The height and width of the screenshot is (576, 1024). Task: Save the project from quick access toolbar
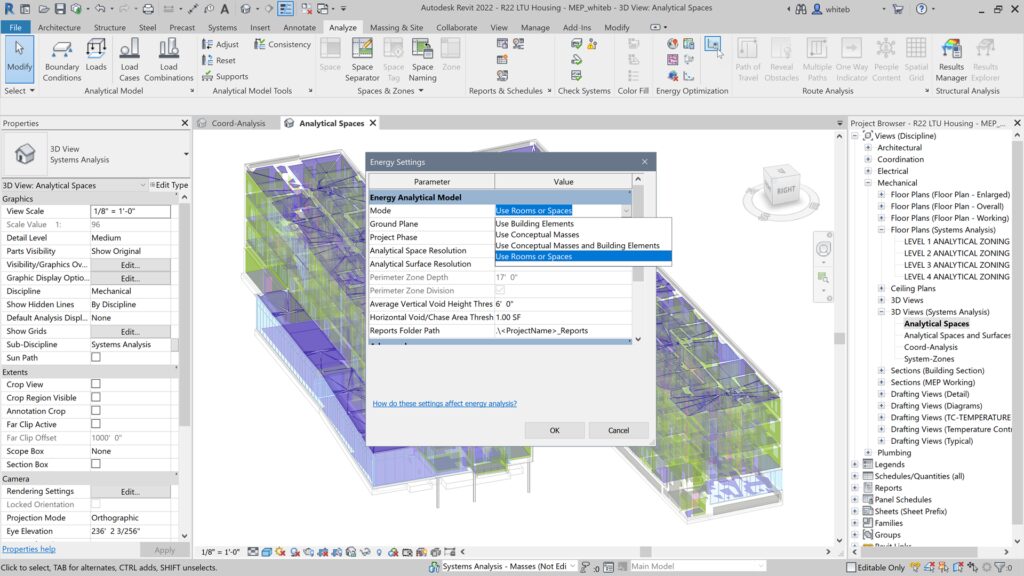click(59, 9)
